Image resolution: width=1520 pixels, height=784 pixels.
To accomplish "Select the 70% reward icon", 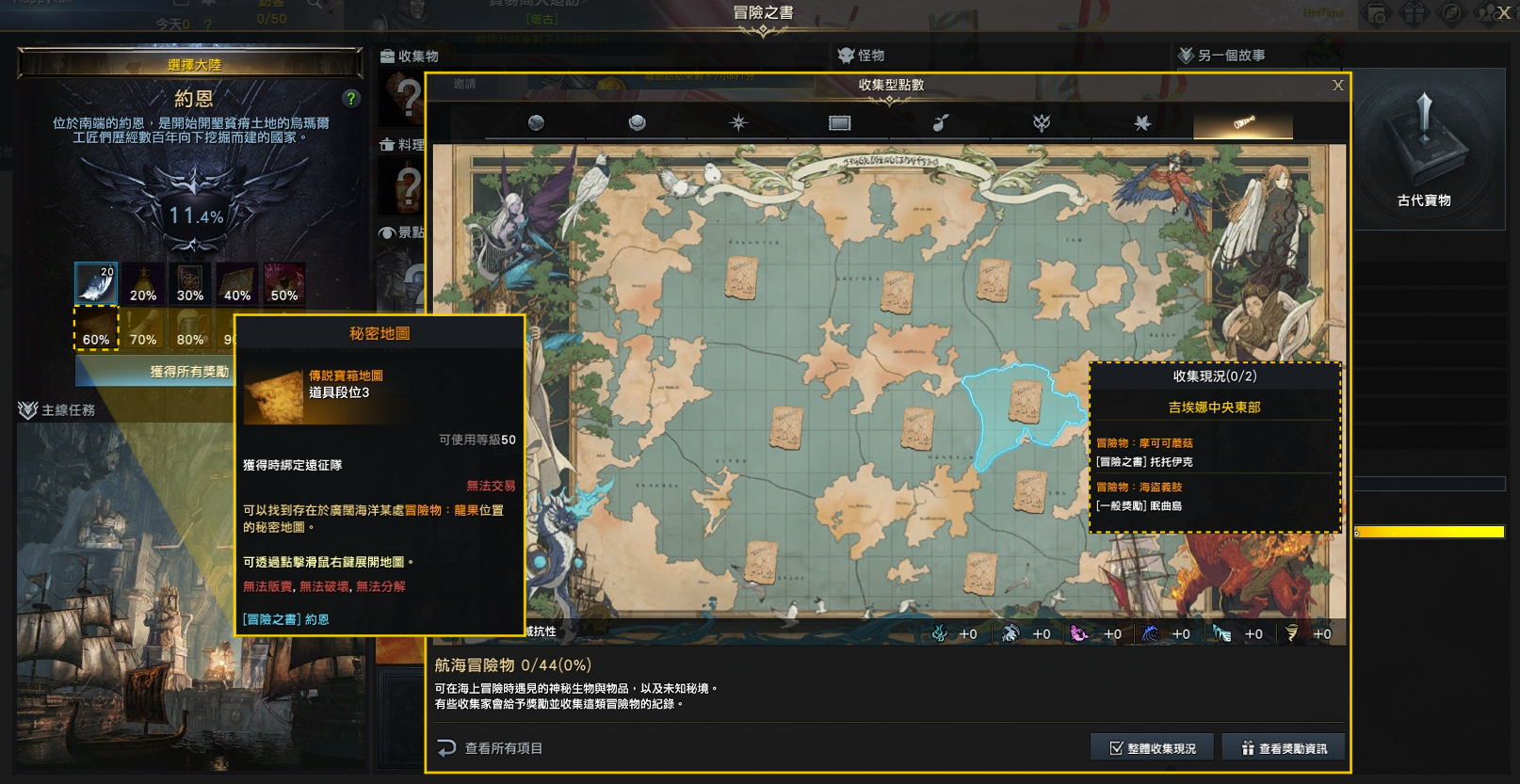I will point(143,328).
